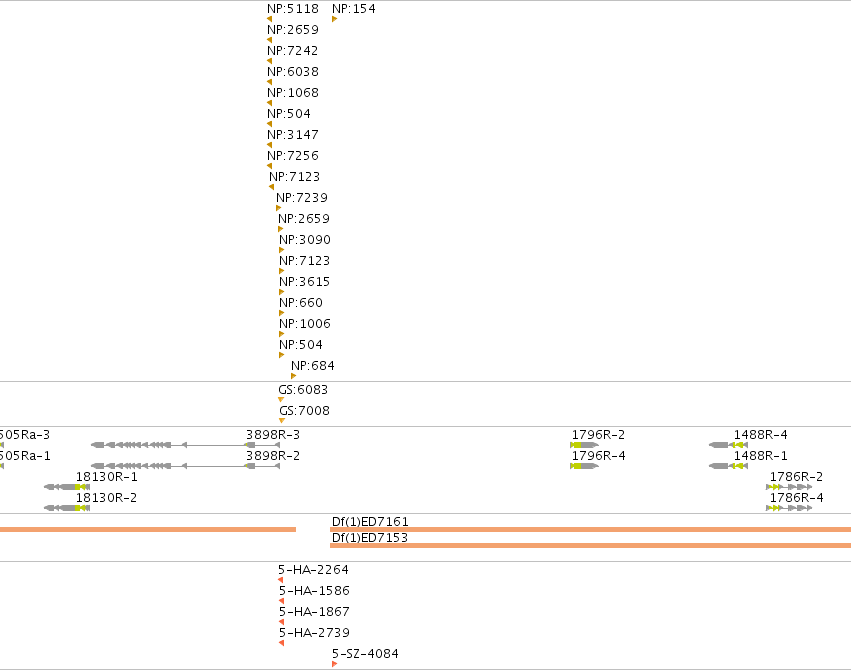This screenshot has width=851, height=670.
Task: Click the GS:6083 triangle marker
Action: point(281,400)
